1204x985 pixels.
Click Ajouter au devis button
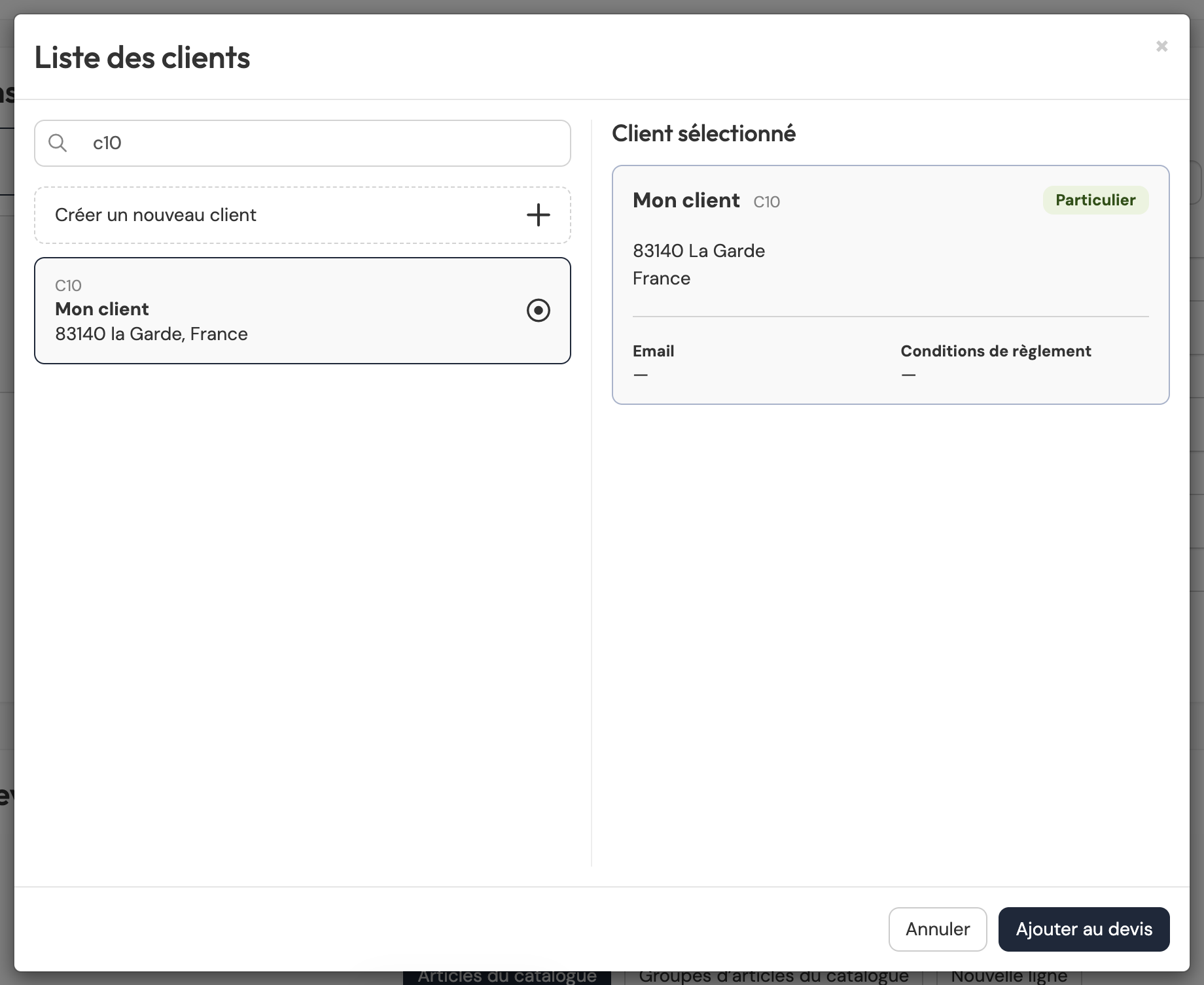pos(1084,929)
